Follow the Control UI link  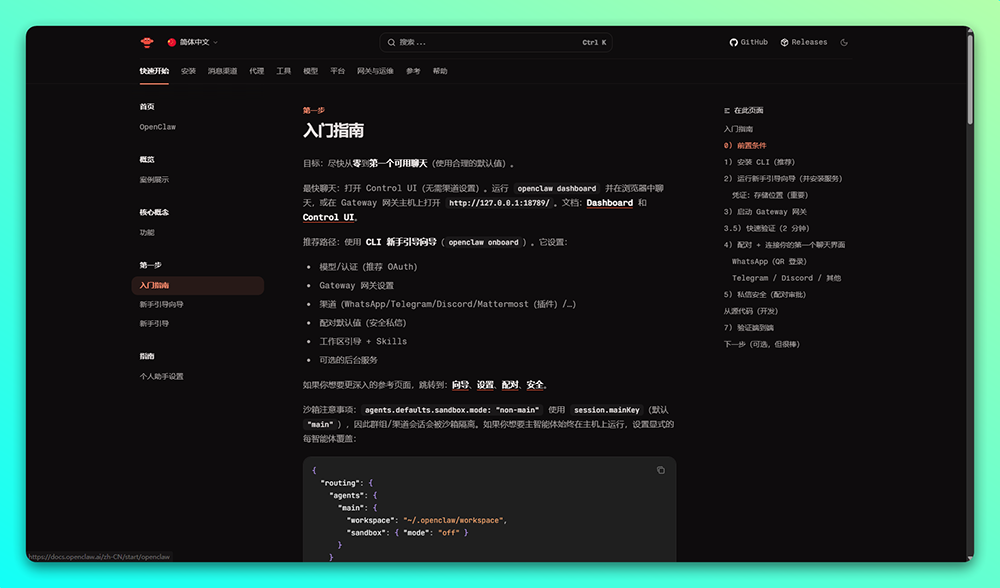coord(328,217)
